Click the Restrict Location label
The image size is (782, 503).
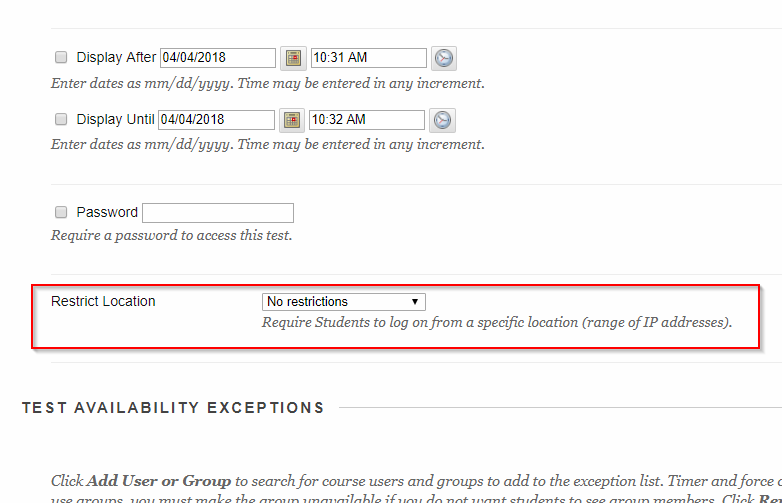click(103, 301)
